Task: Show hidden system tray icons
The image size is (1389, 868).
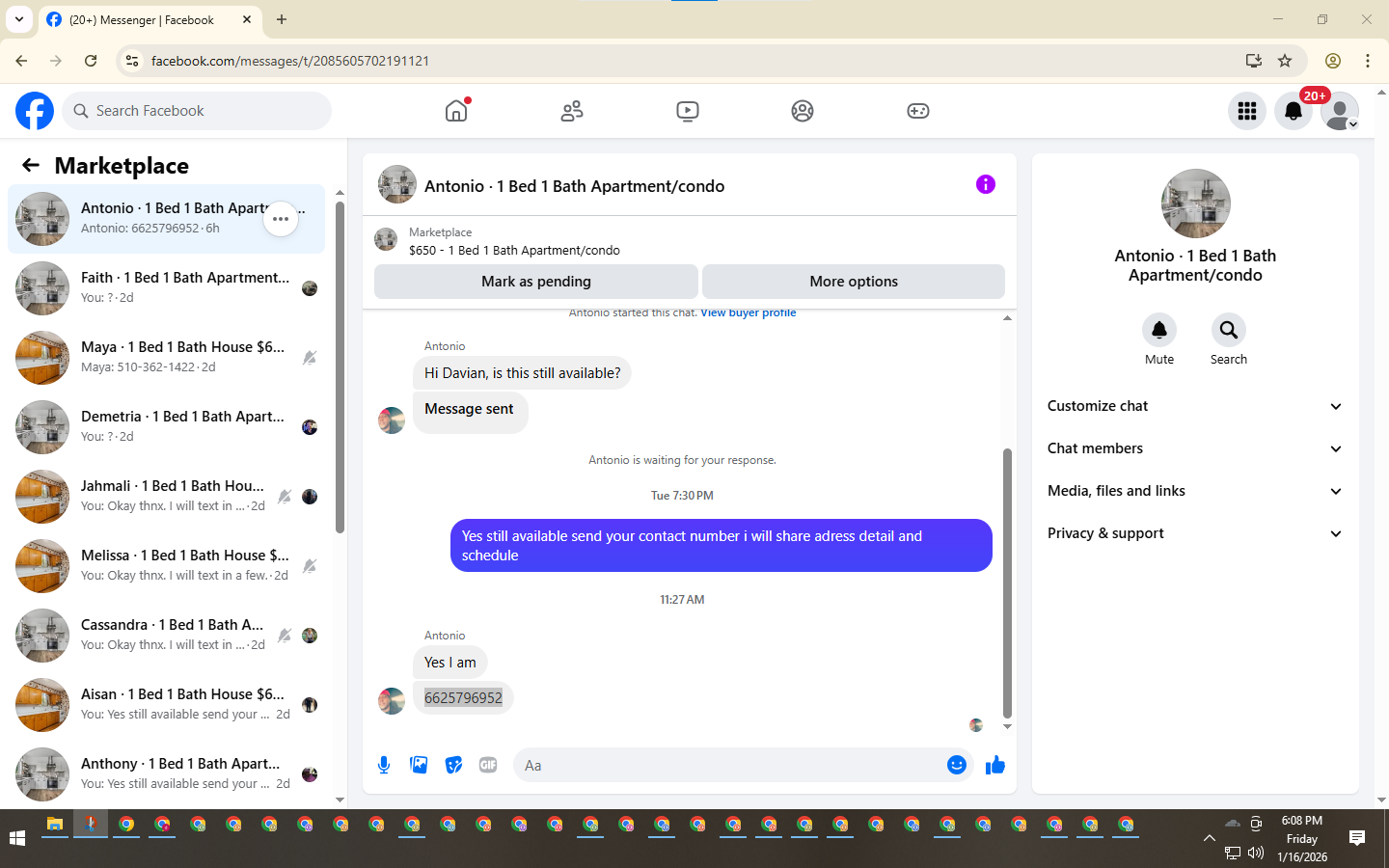Action: (x=1209, y=838)
